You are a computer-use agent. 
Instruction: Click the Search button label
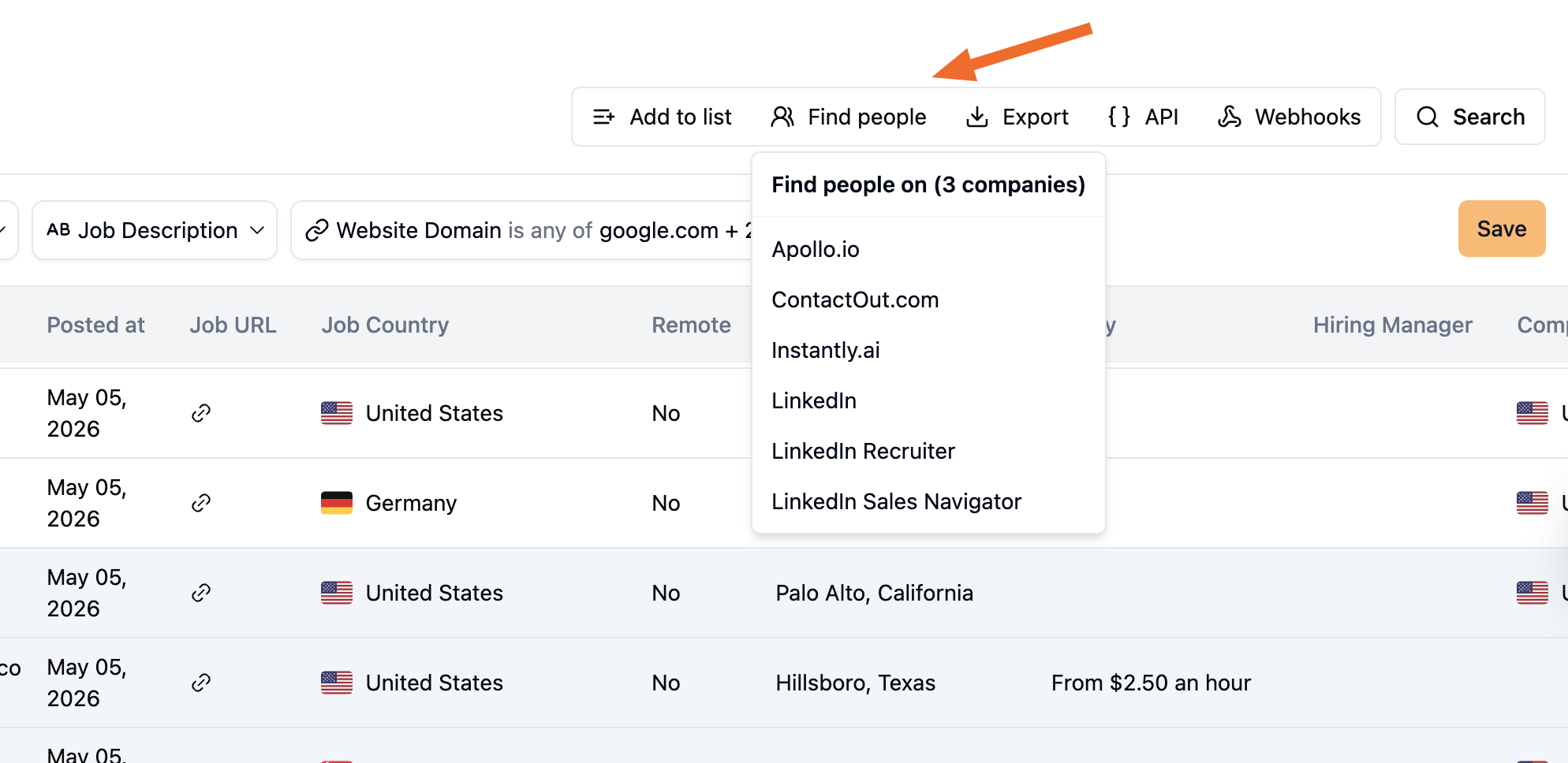(1489, 117)
